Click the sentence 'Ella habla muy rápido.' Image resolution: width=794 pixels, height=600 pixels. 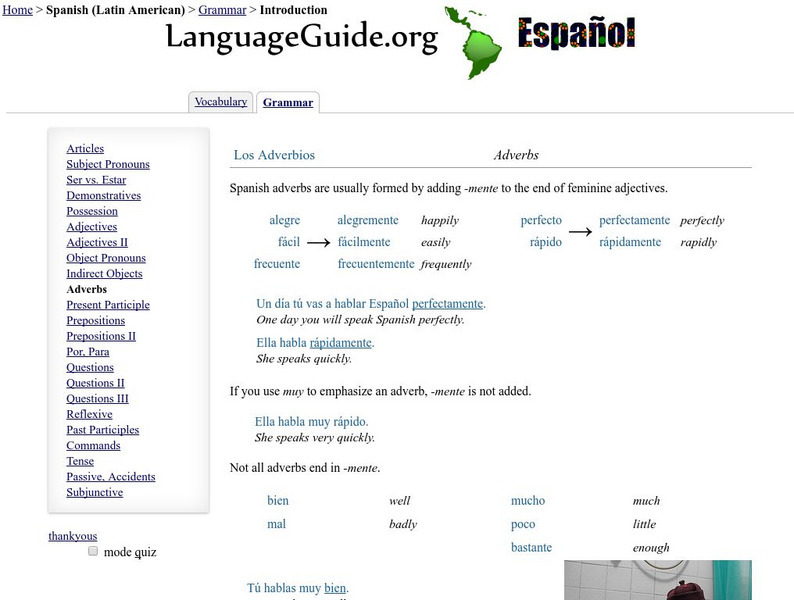tap(311, 422)
